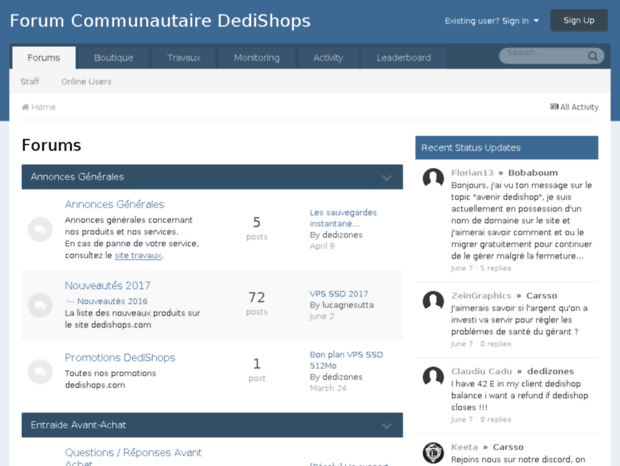Click the Home breadcrumb icon
Screen dimensions: 620x466
(x=25, y=107)
